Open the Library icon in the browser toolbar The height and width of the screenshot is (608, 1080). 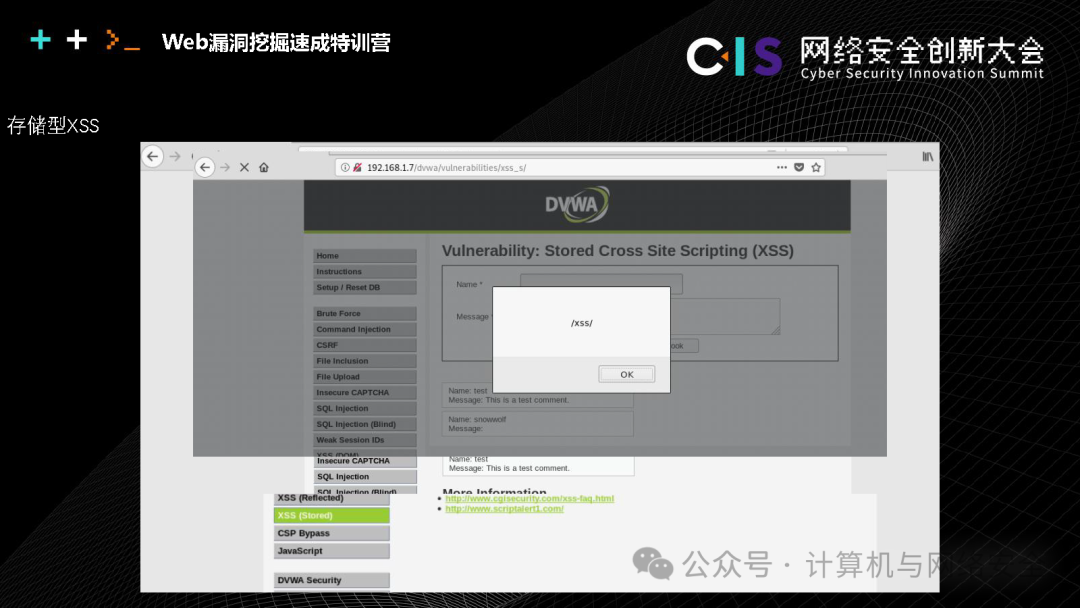pyautogui.click(x=928, y=157)
